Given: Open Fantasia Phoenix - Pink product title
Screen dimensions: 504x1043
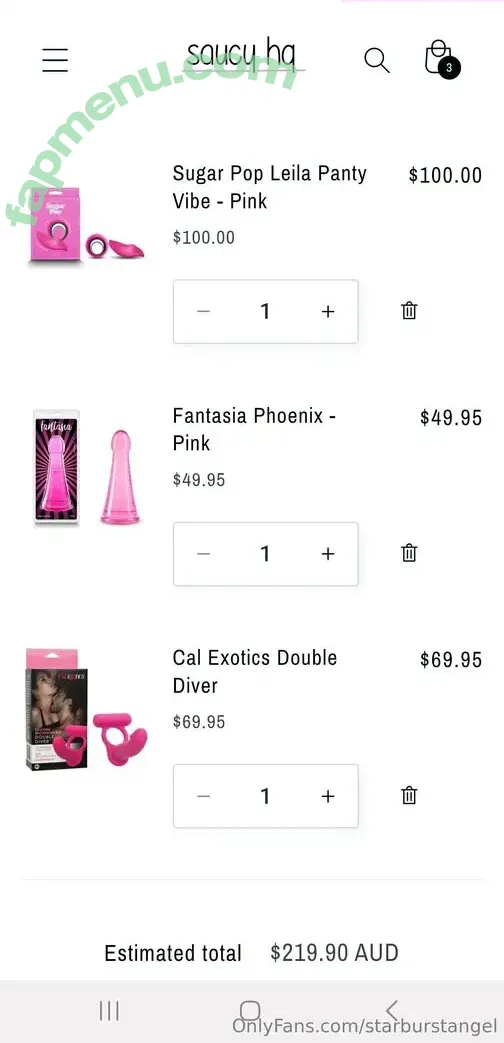Looking at the screenshot, I should pos(255,429).
